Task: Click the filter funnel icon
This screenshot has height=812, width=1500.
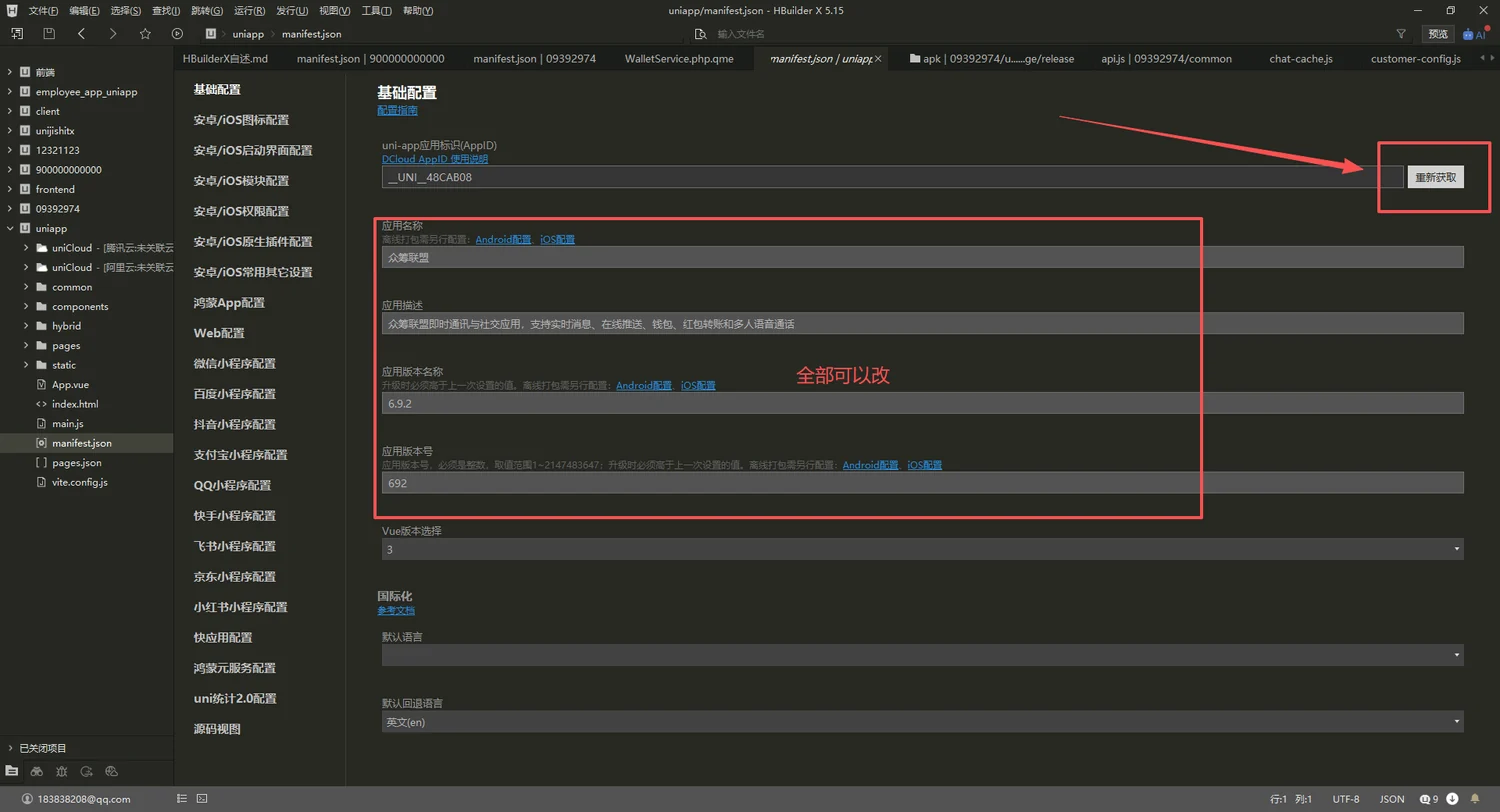Action: (1401, 34)
